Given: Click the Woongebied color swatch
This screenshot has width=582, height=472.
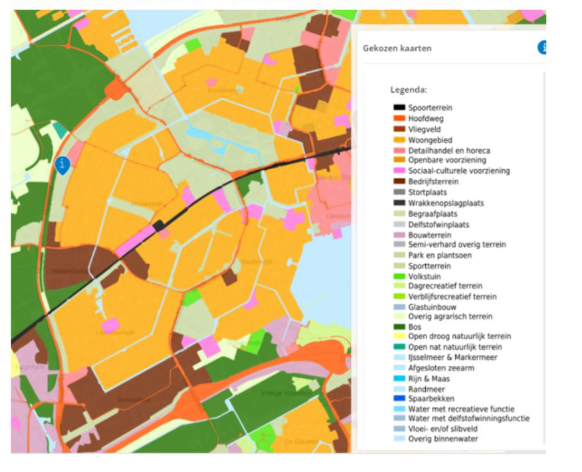Looking at the screenshot, I should (399, 140).
